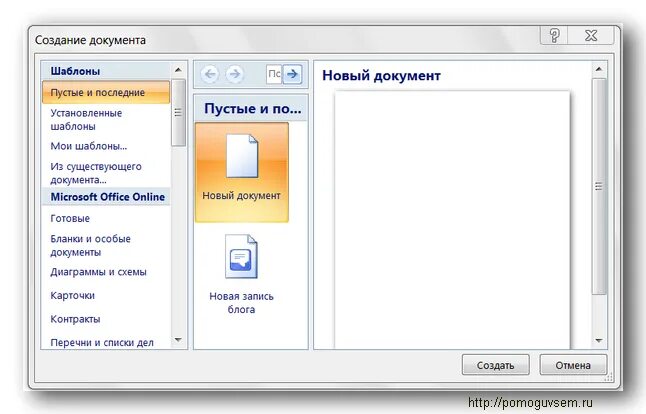Screen dimensions: 646x414
Task: Click template list scrollbar down arrow
Action: pyautogui.click(x=178, y=340)
